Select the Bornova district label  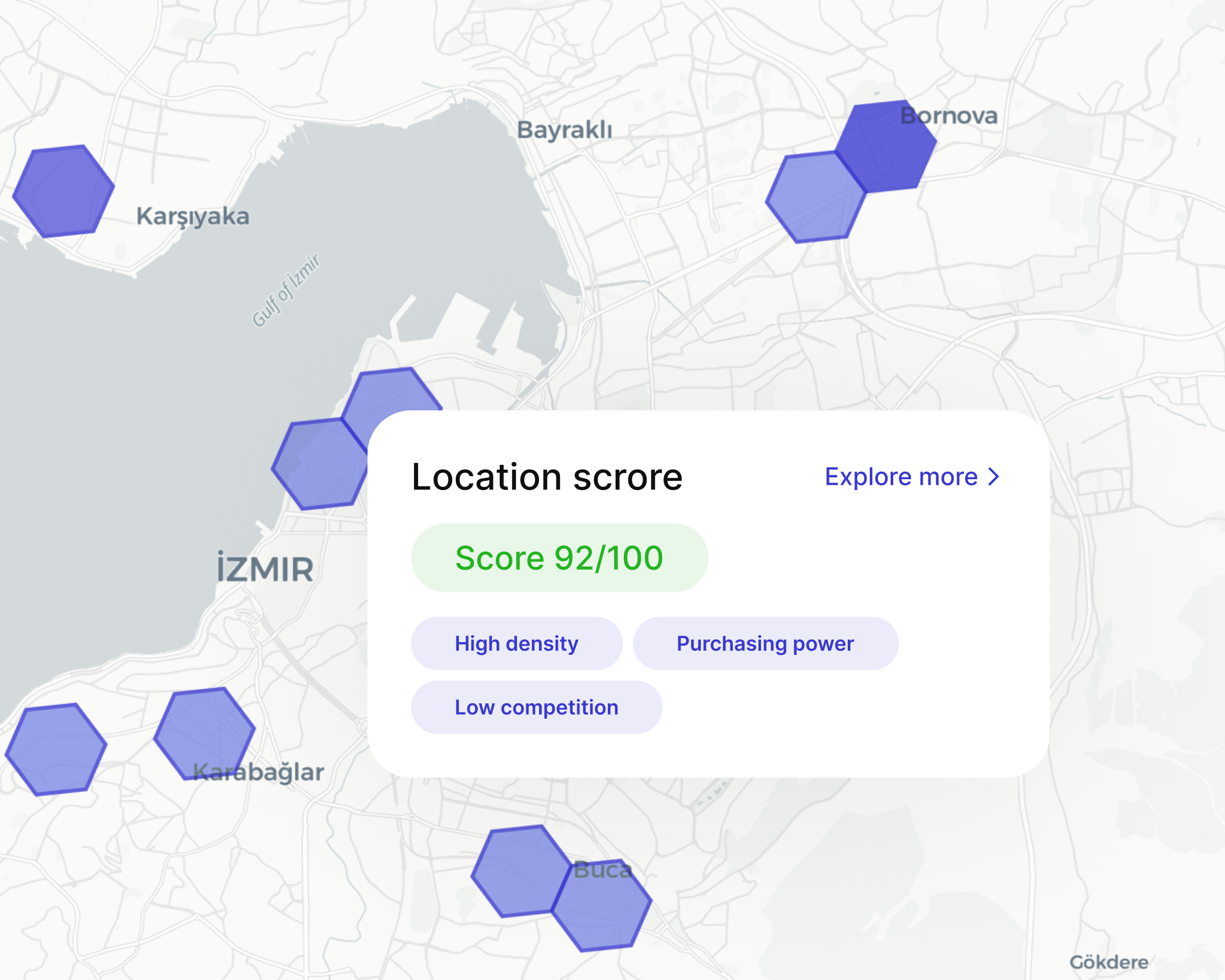click(949, 116)
